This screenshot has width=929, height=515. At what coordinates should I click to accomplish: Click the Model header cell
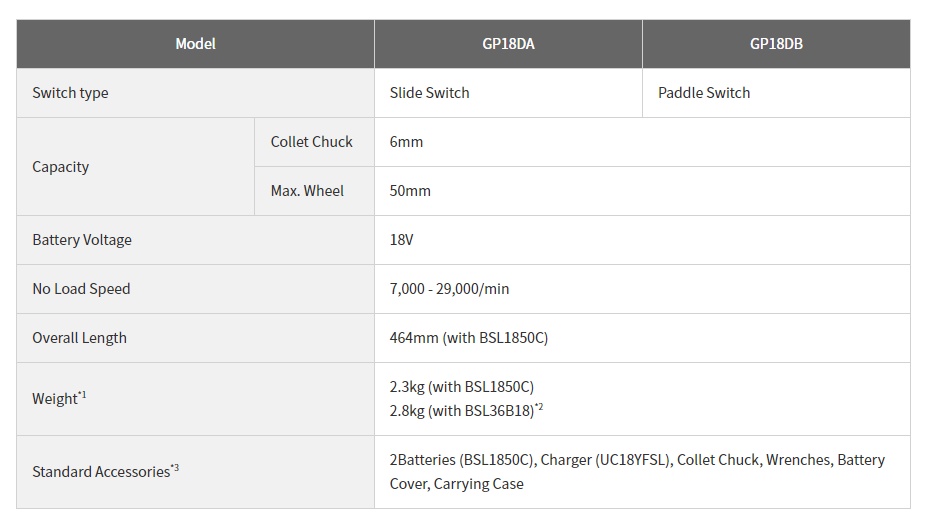(196, 44)
